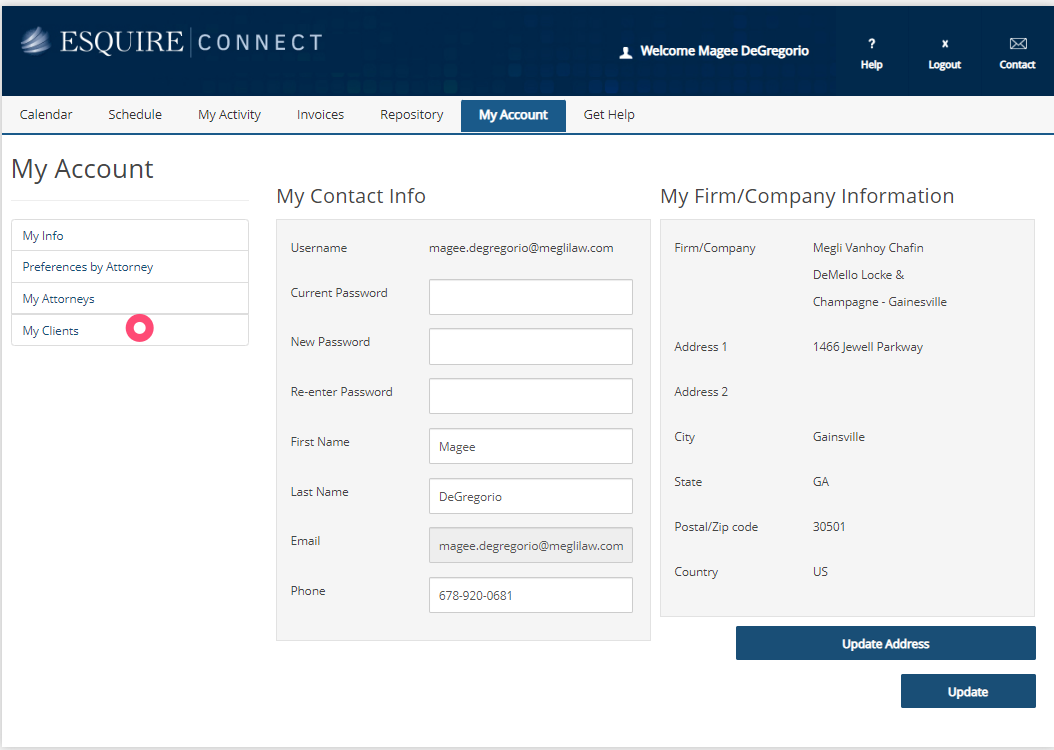Click the Logout x icon
This screenshot has height=750, width=1054.
pyautogui.click(x=944, y=44)
